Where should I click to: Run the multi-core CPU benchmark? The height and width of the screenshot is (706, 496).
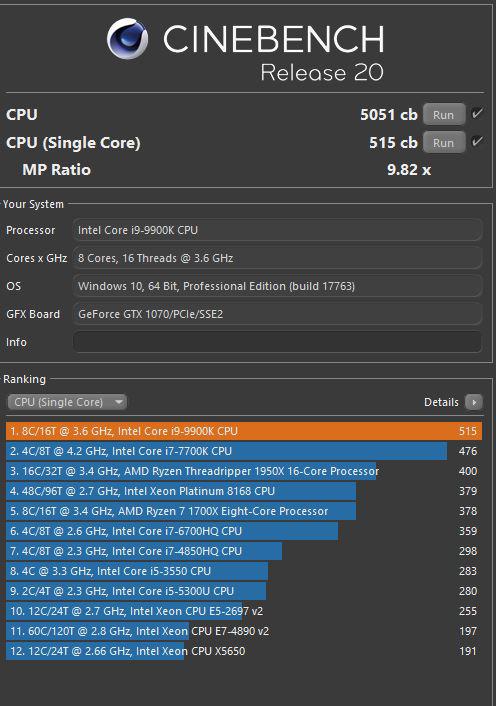point(443,115)
